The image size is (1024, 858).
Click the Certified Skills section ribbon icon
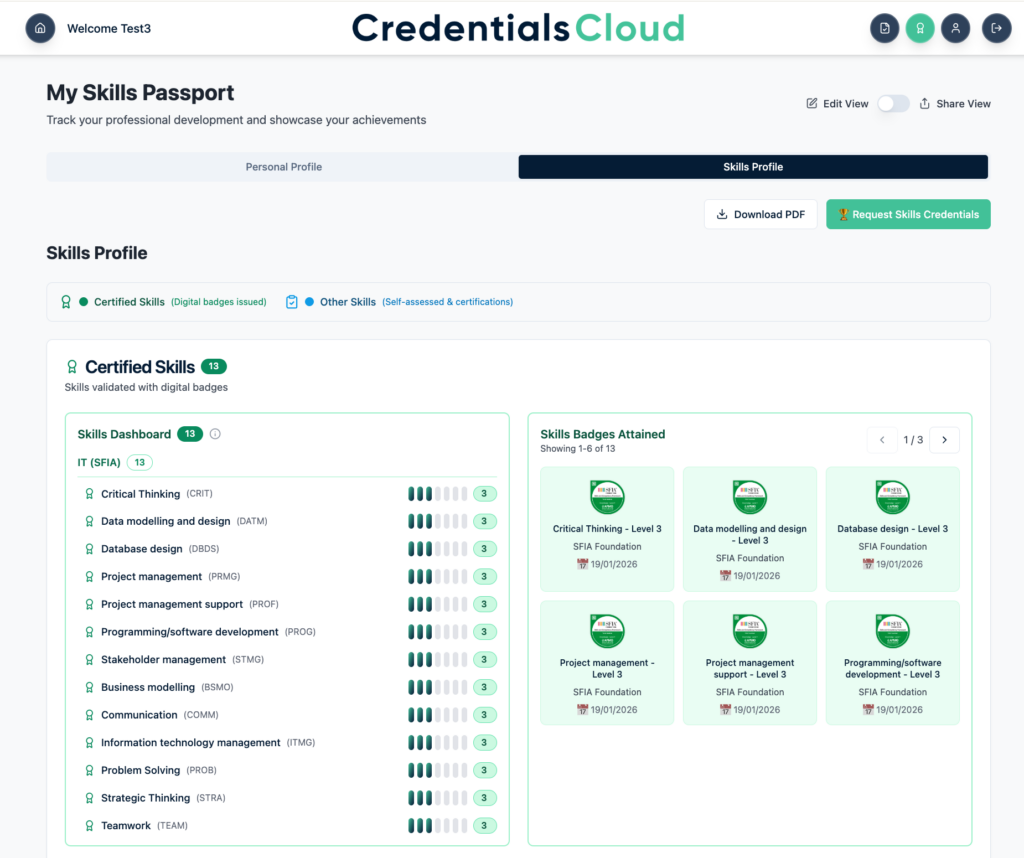(72, 367)
